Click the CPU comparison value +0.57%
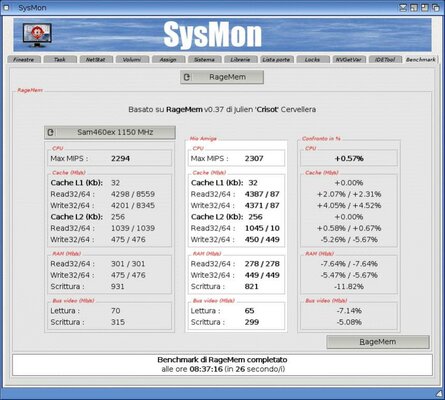Screen dimensions: 445x400 [x=349, y=158]
